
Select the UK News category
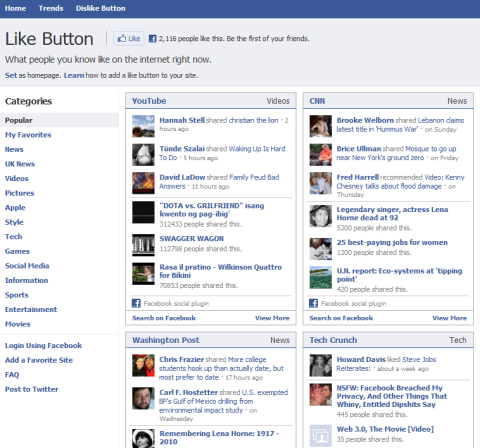pyautogui.click(x=20, y=164)
